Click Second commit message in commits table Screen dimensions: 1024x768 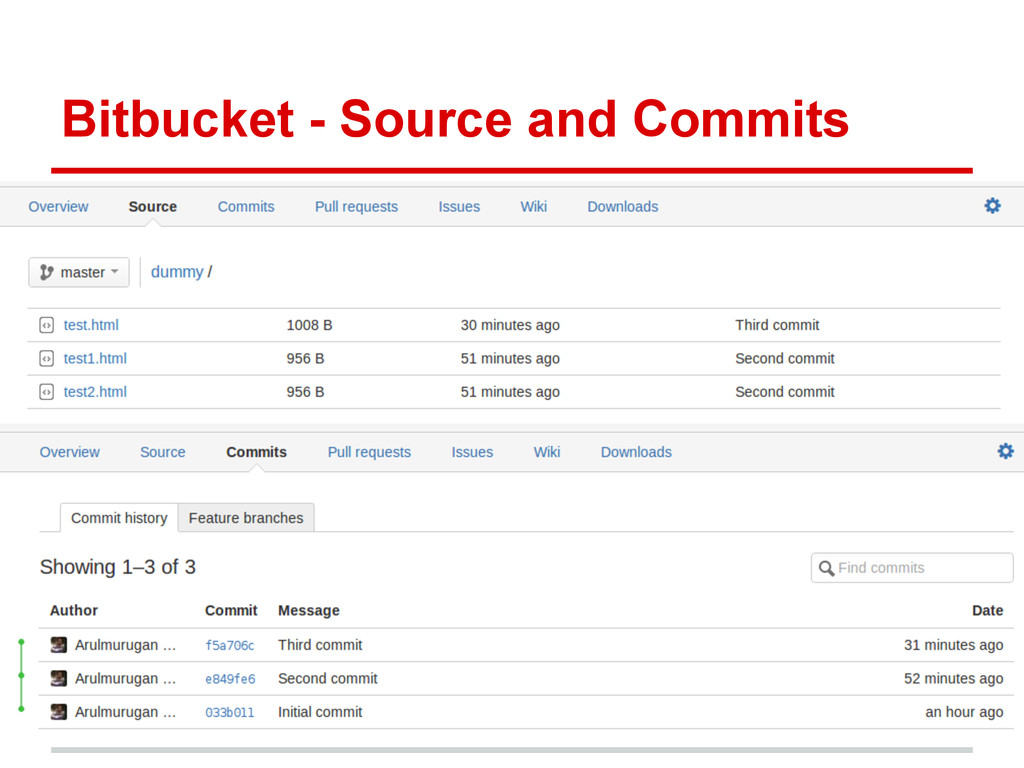[x=328, y=679]
